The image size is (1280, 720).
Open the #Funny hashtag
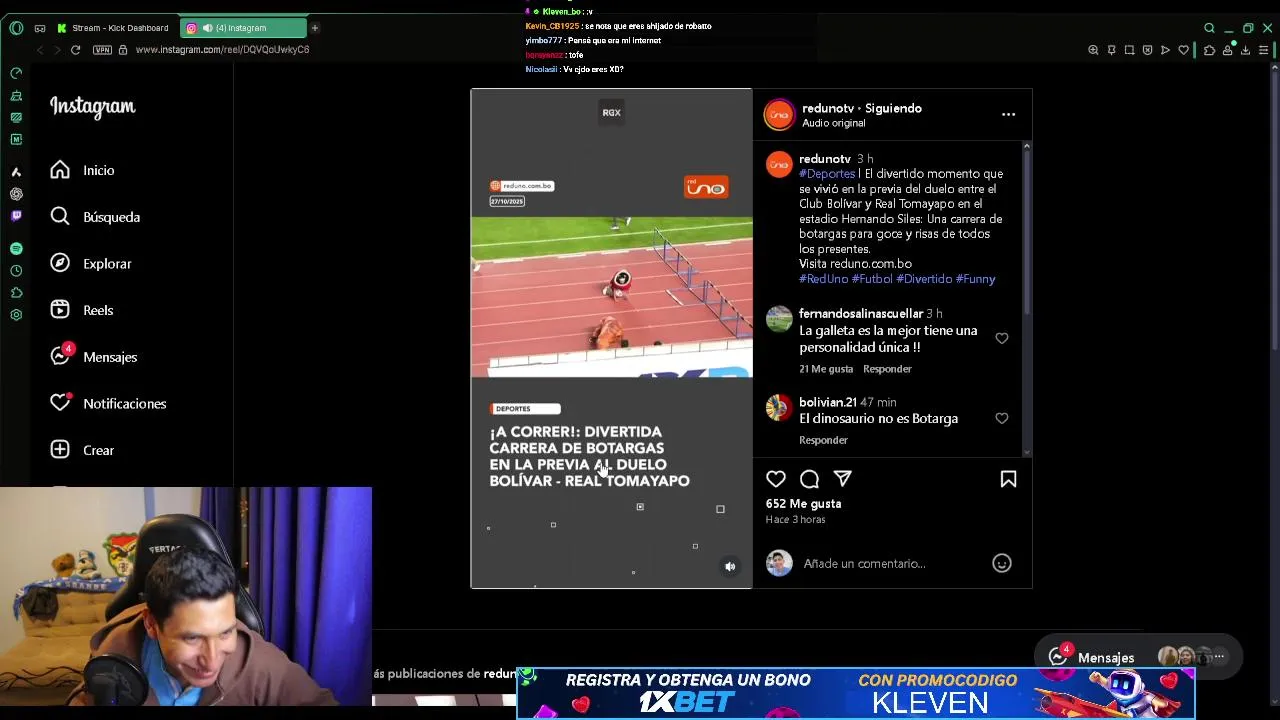click(975, 279)
